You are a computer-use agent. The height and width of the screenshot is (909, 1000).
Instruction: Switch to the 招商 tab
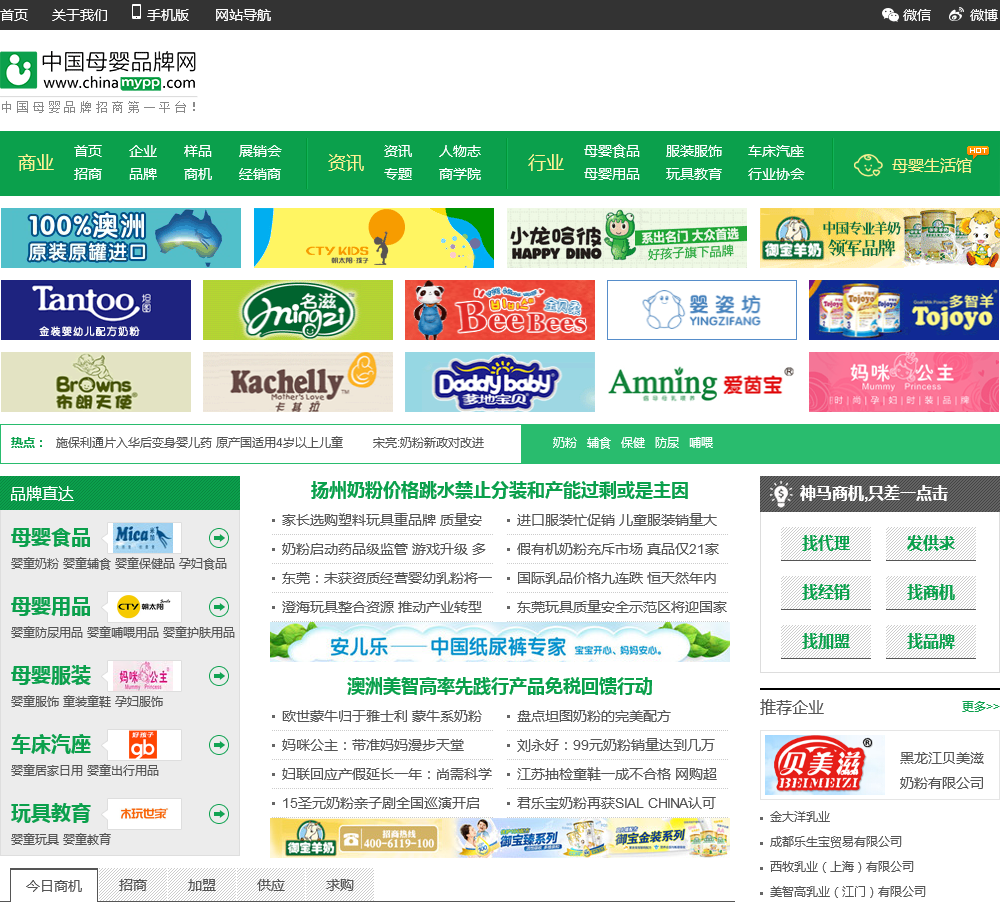pyautogui.click(x=133, y=885)
